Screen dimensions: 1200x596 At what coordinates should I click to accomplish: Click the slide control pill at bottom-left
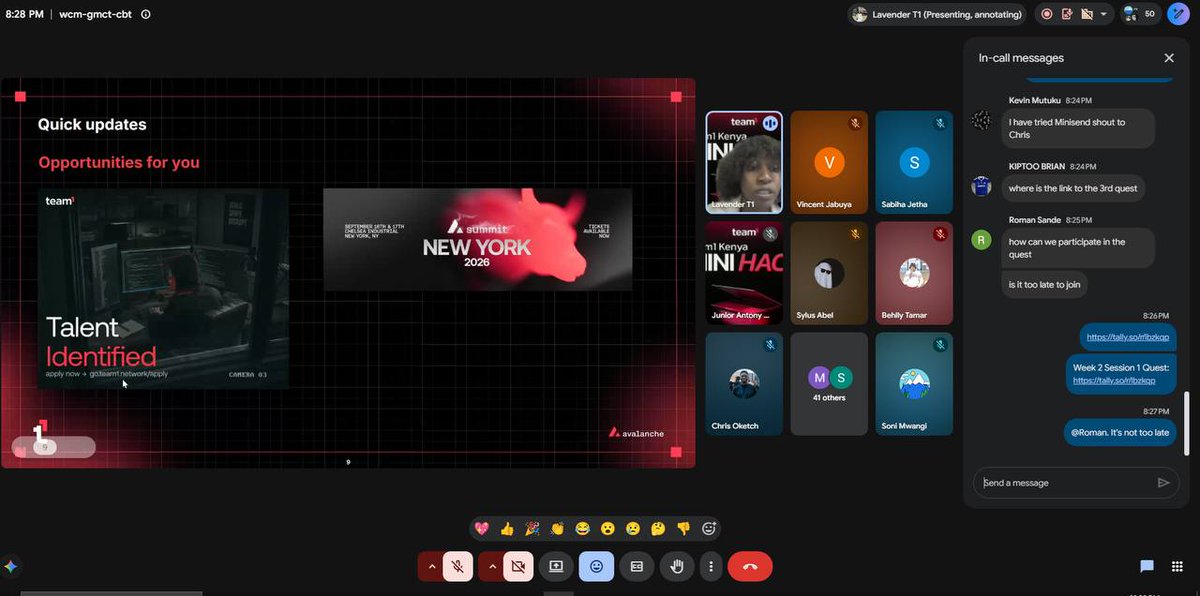click(53, 447)
